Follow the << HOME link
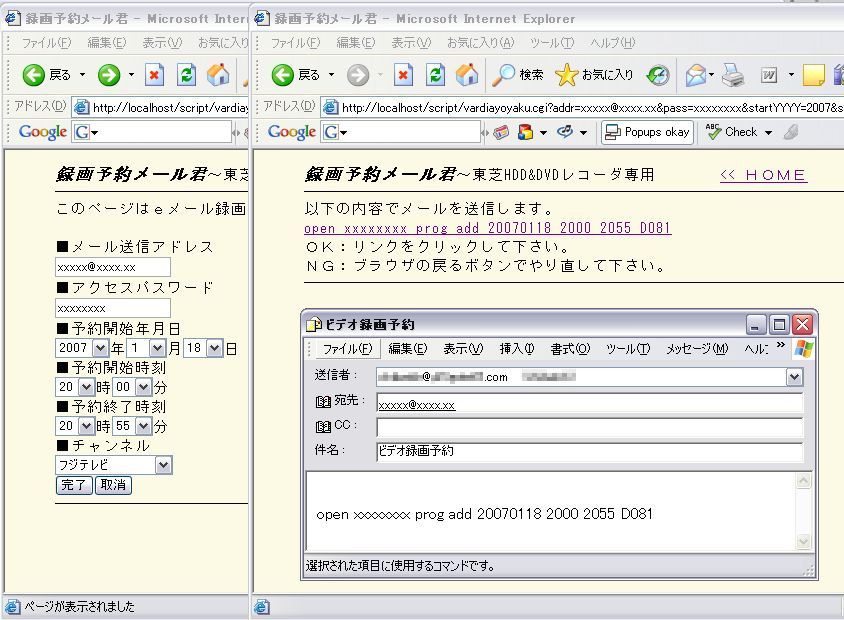This screenshot has width=844, height=620. 763,176
